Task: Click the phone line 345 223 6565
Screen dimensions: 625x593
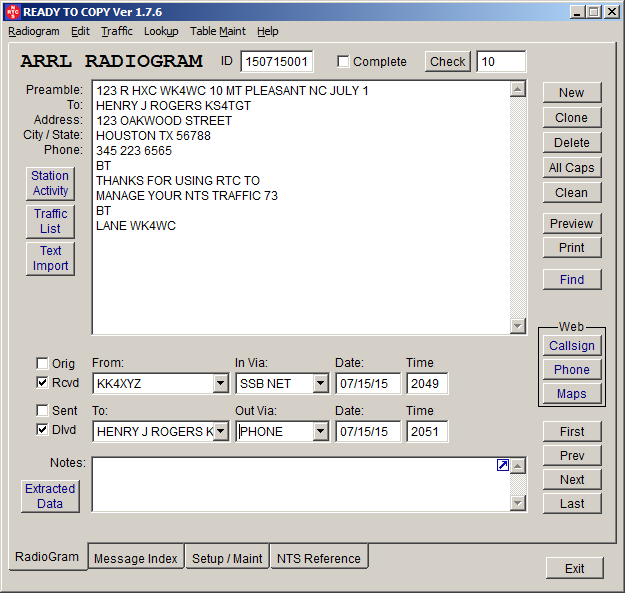Action: click(x=134, y=151)
